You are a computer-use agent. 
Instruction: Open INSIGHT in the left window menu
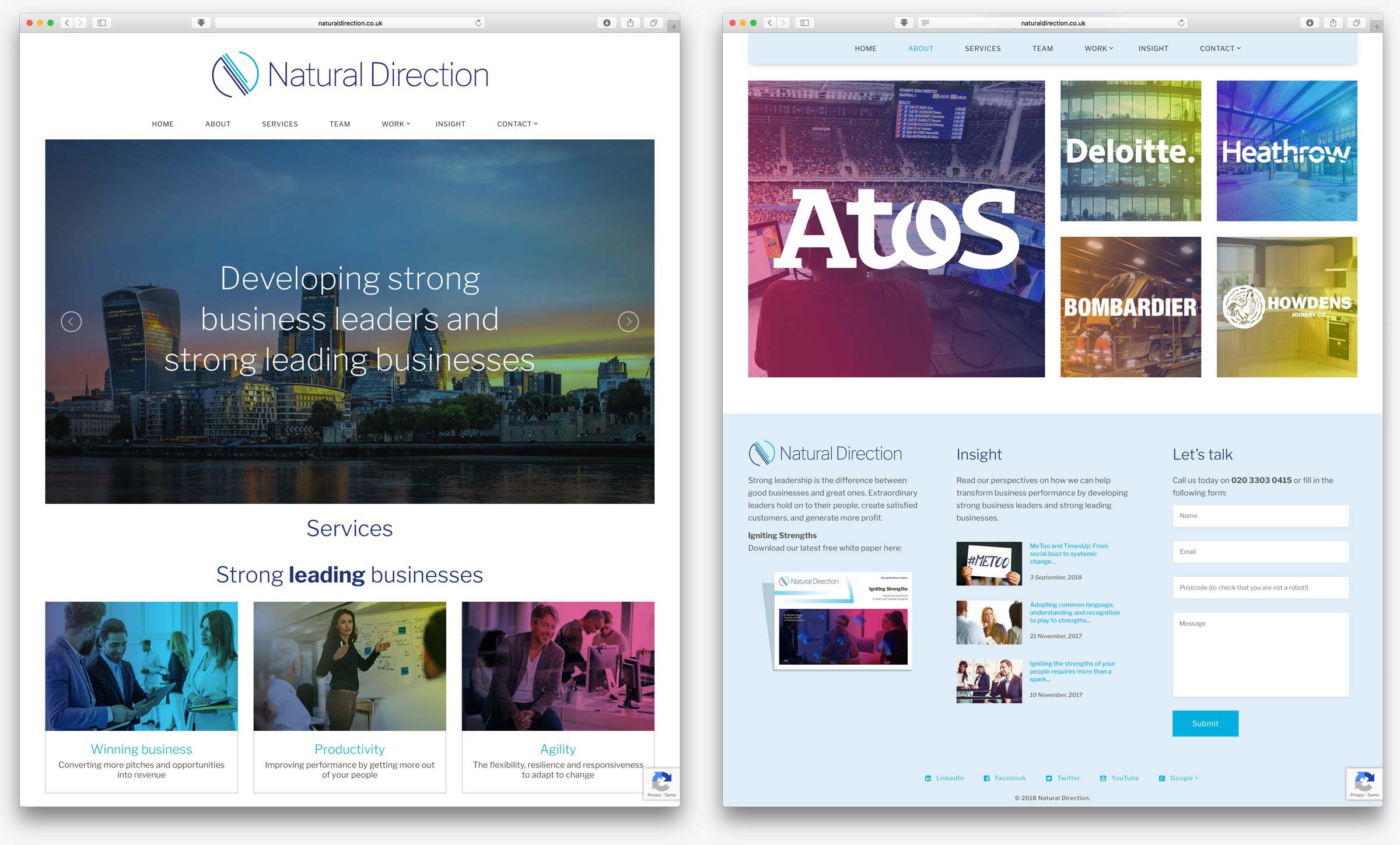pyautogui.click(x=450, y=124)
